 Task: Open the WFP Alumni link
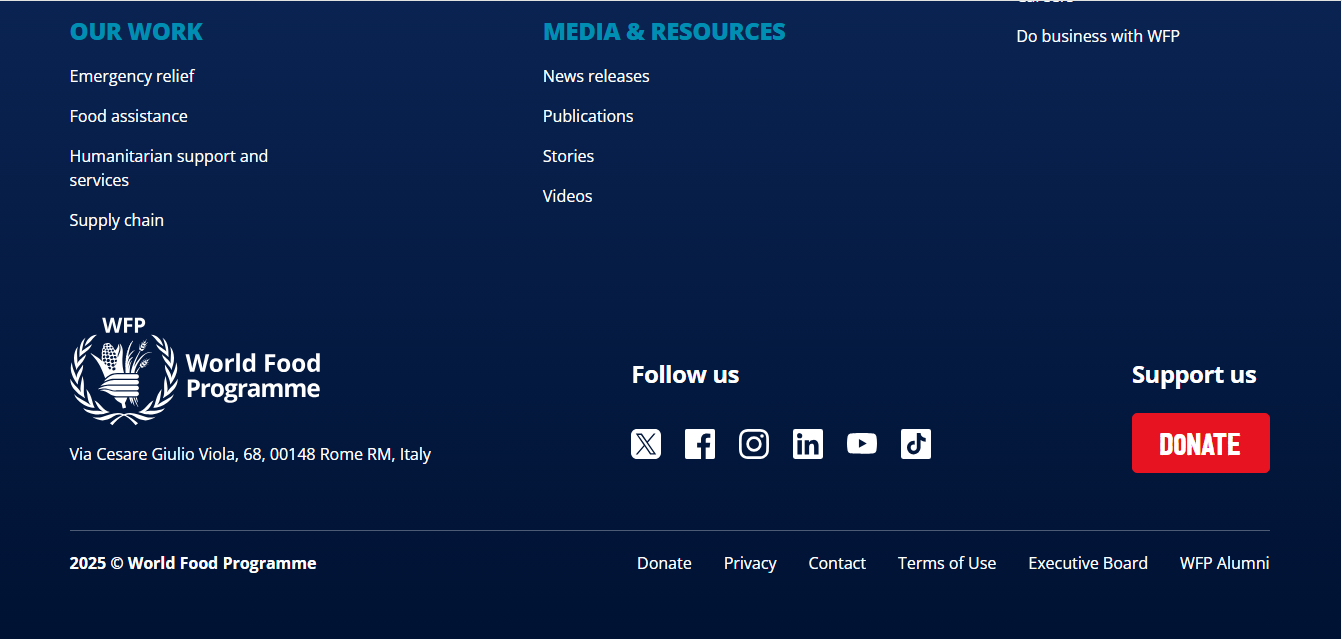(x=1224, y=563)
